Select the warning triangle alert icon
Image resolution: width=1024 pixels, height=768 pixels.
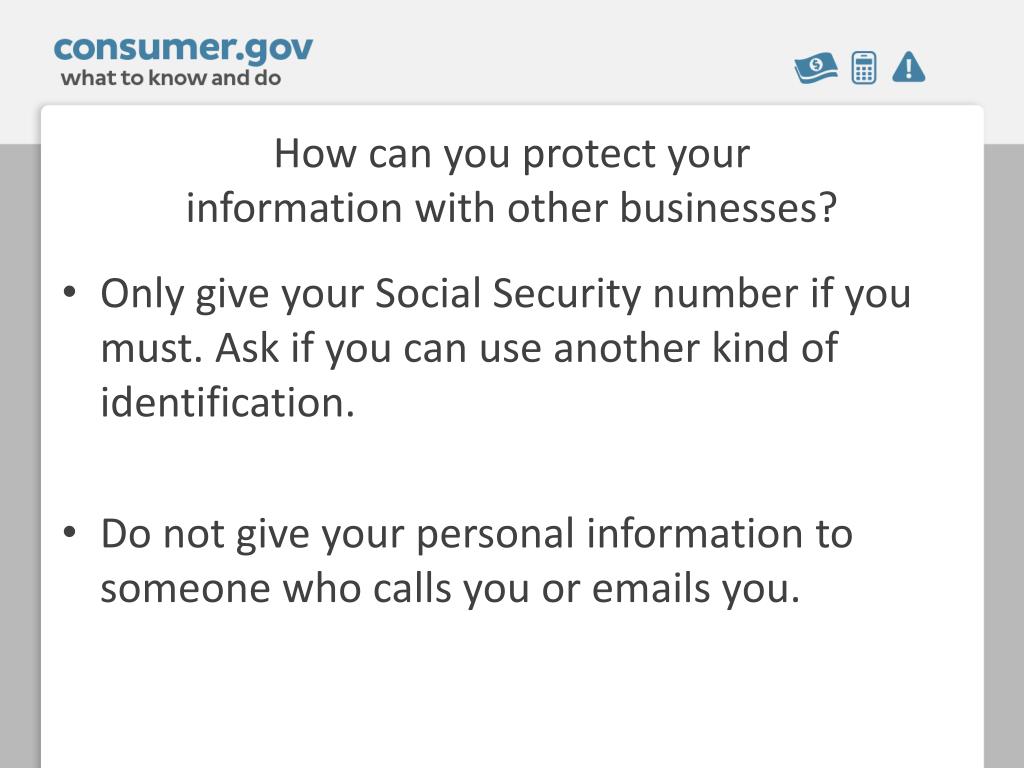click(x=908, y=67)
